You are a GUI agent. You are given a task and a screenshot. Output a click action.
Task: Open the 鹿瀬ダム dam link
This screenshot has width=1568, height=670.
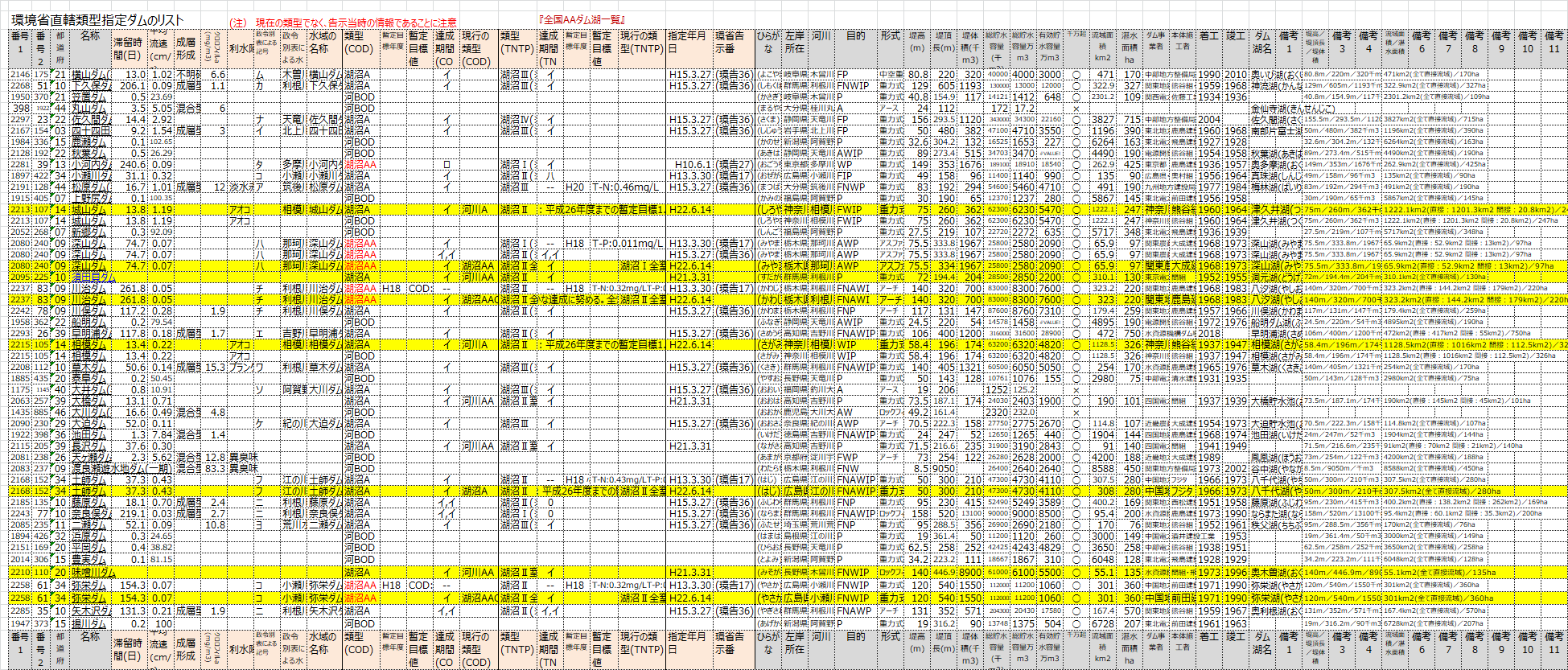click(88, 142)
